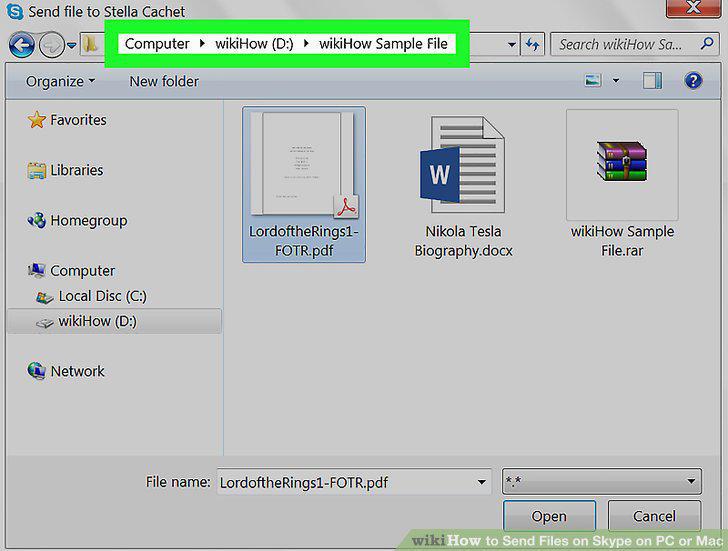Click the wikiHow Sample File.rar name label
The image size is (728, 551).
(x=622, y=241)
